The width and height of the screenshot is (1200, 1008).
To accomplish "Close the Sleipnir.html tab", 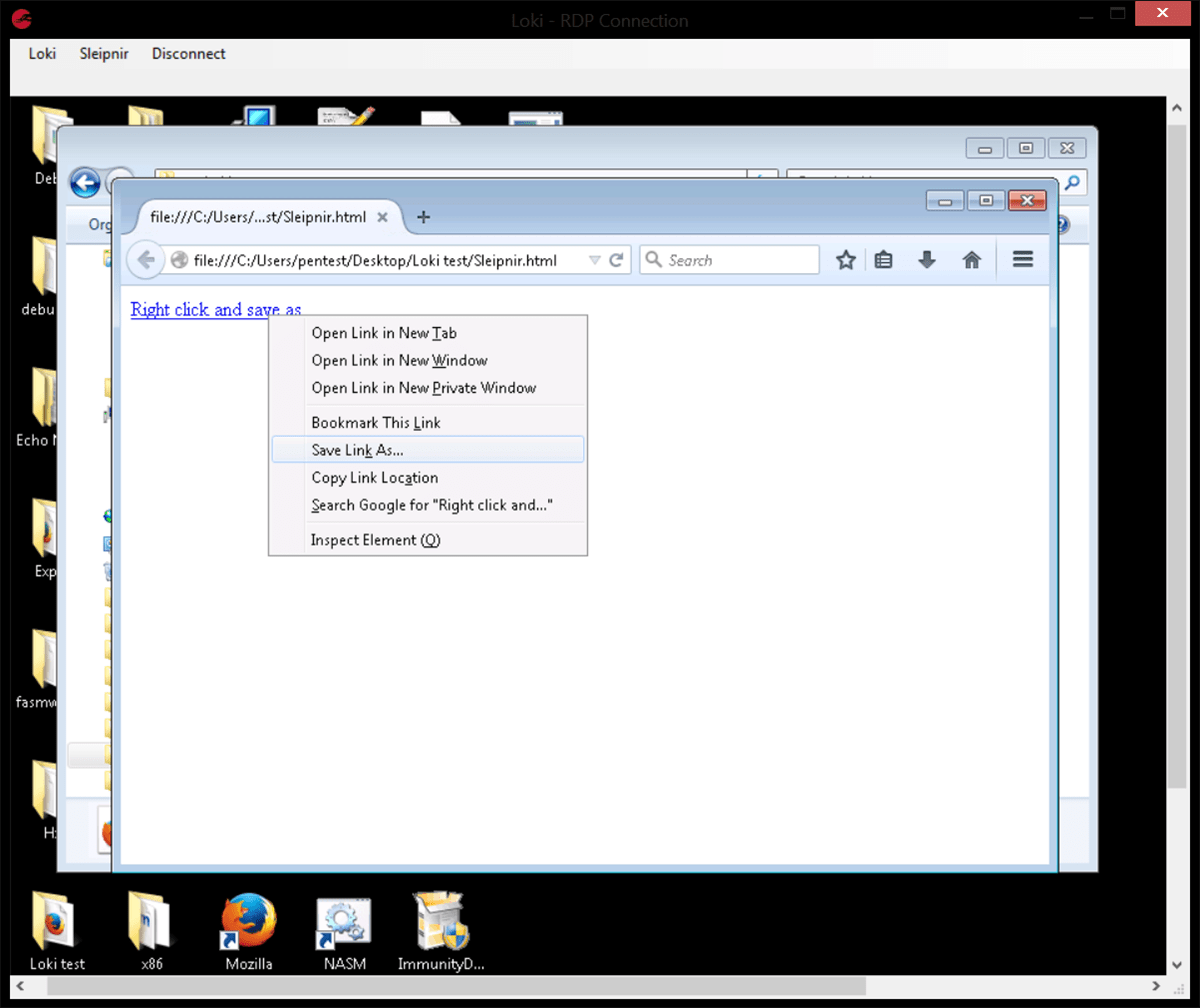I will [383, 217].
